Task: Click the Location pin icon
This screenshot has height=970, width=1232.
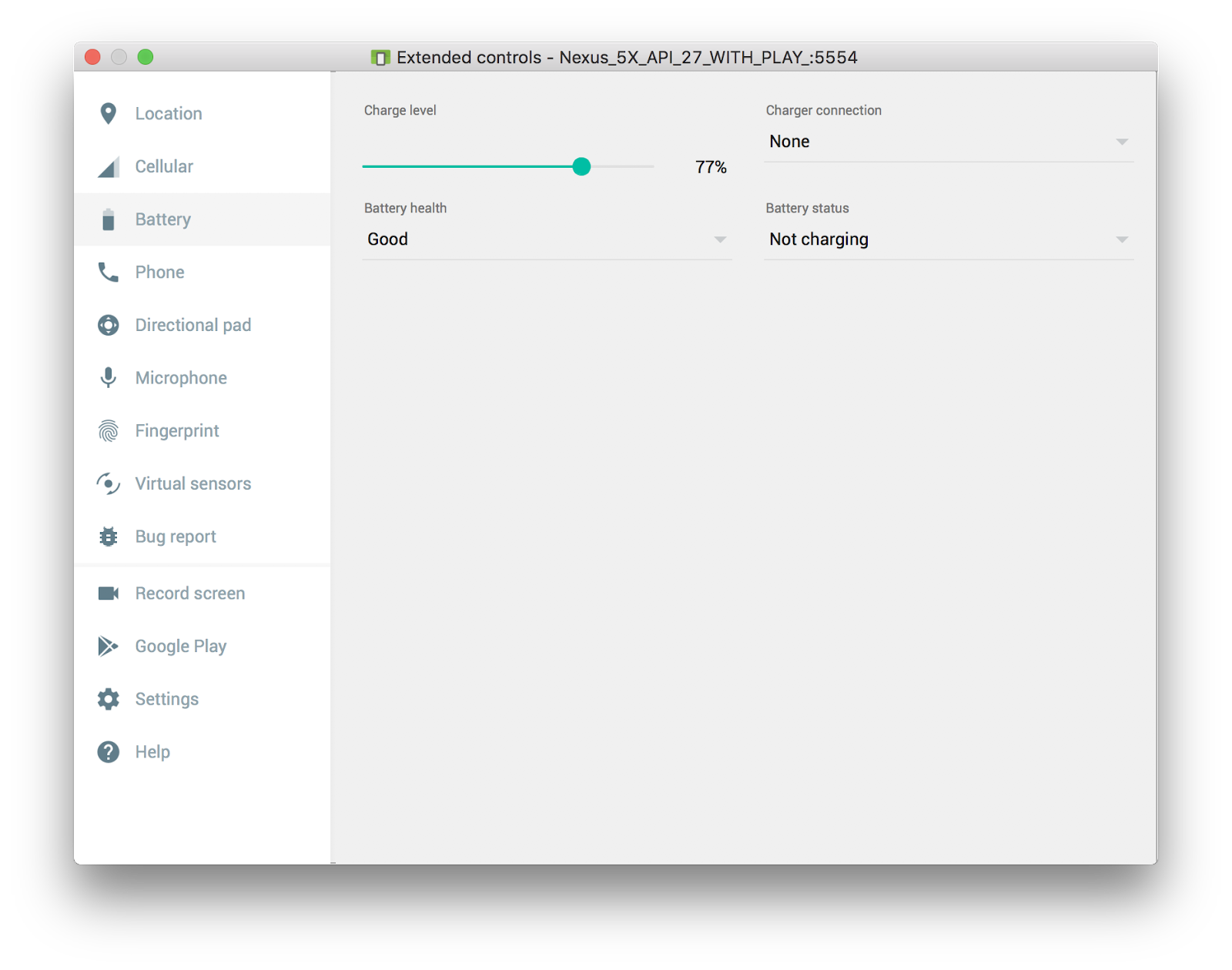Action: 109,114
